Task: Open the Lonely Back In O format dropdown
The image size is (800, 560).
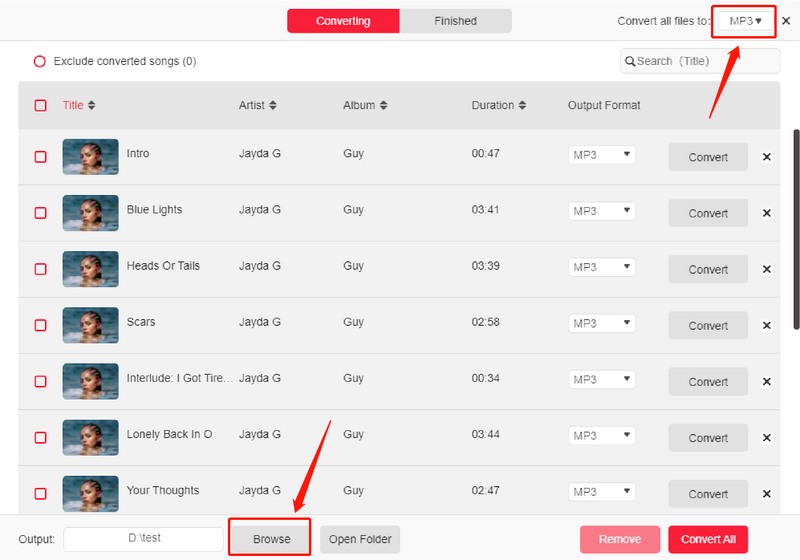Action: tap(602, 436)
